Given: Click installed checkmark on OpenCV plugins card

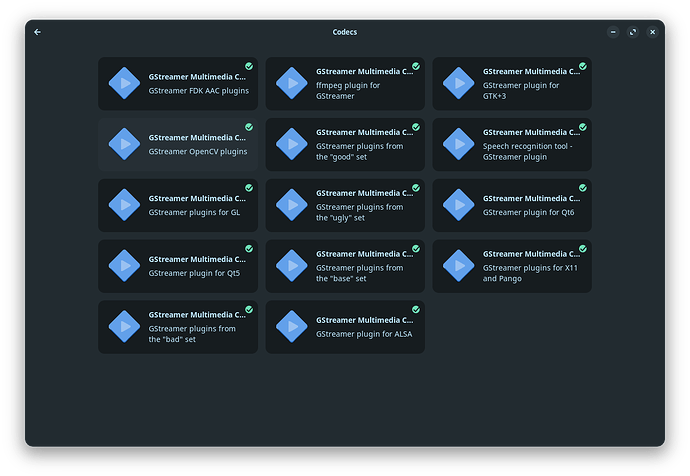Looking at the screenshot, I should tap(249, 127).
